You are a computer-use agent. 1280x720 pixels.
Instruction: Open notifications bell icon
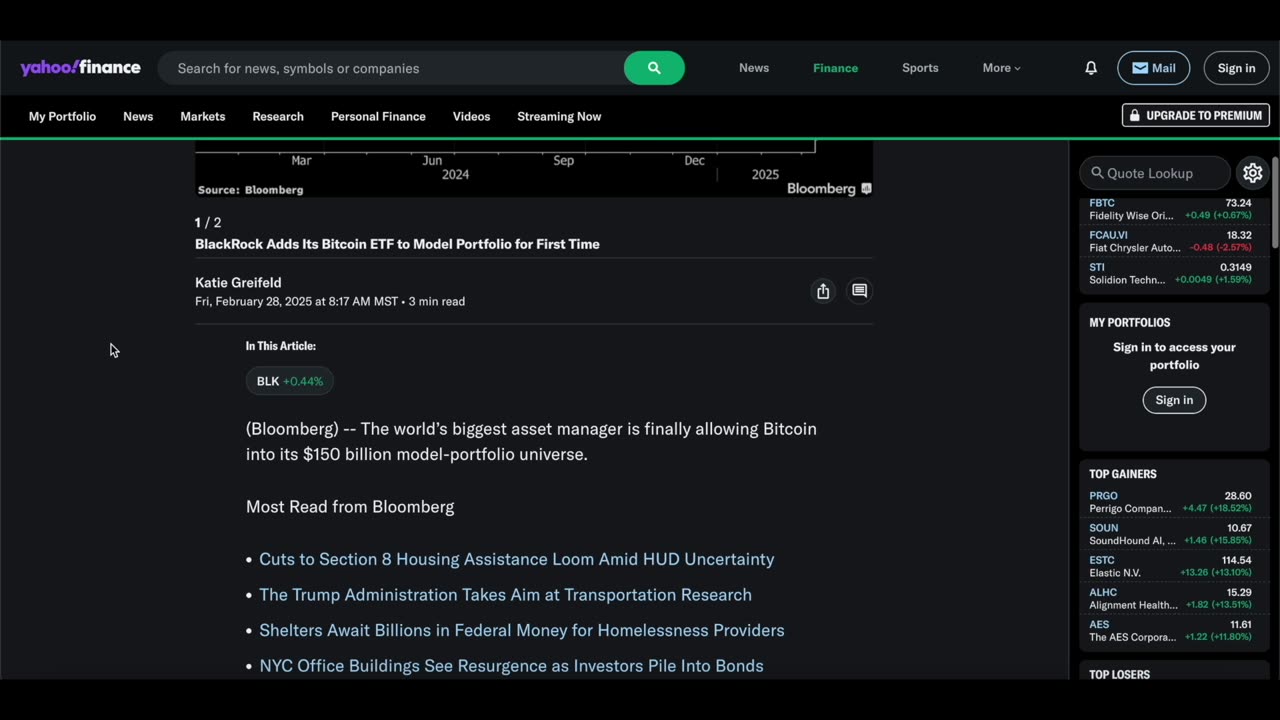[x=1091, y=68]
